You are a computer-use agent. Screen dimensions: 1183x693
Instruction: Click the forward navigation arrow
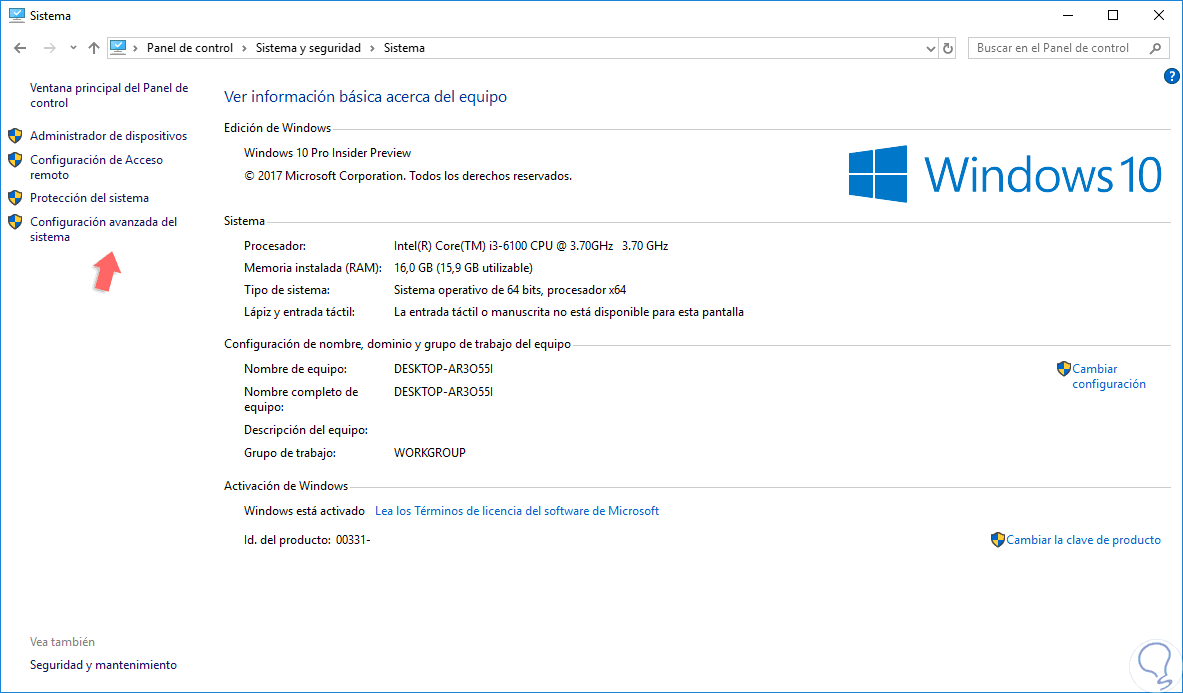(49, 48)
